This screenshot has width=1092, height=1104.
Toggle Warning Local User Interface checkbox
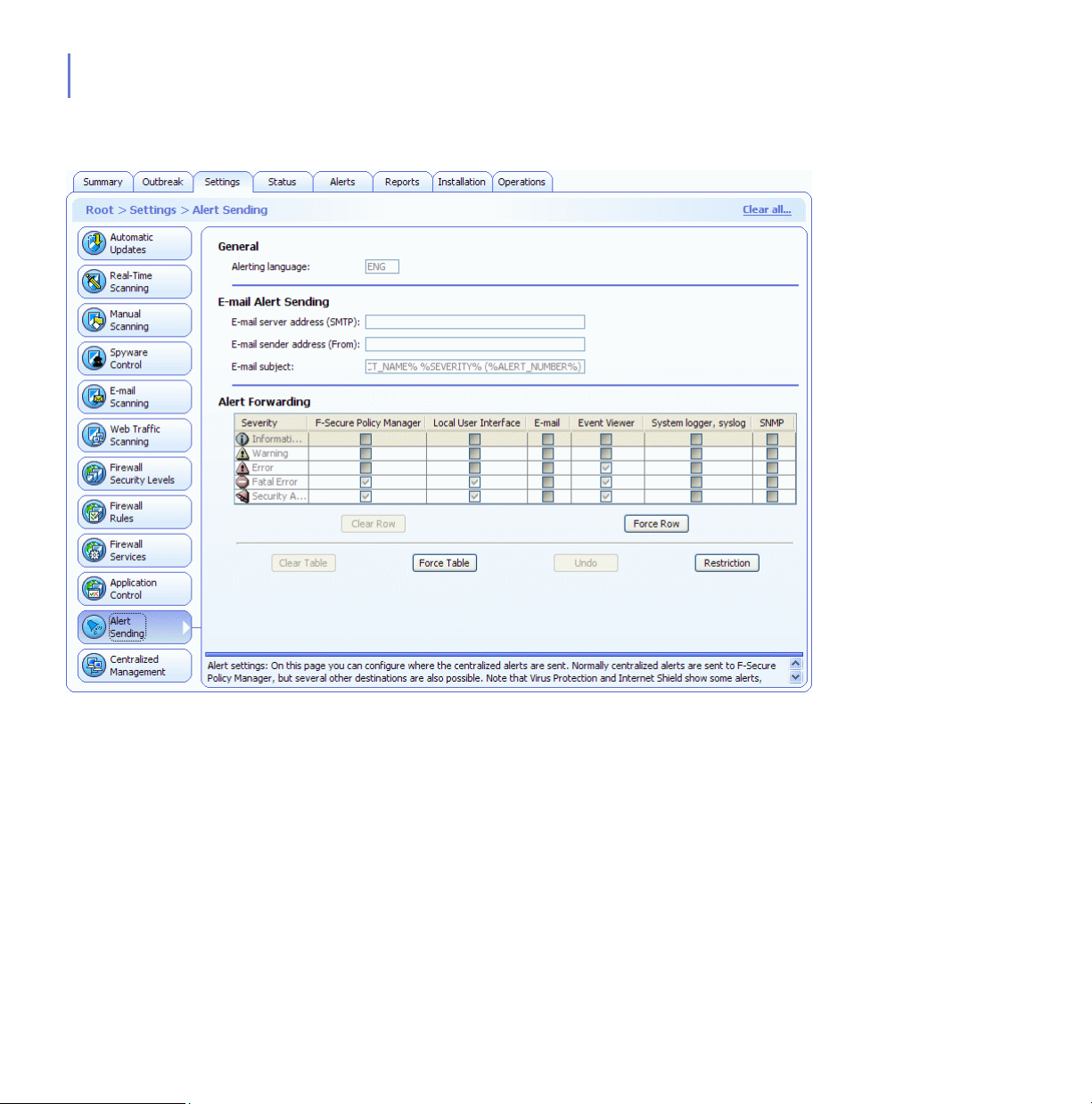474,454
